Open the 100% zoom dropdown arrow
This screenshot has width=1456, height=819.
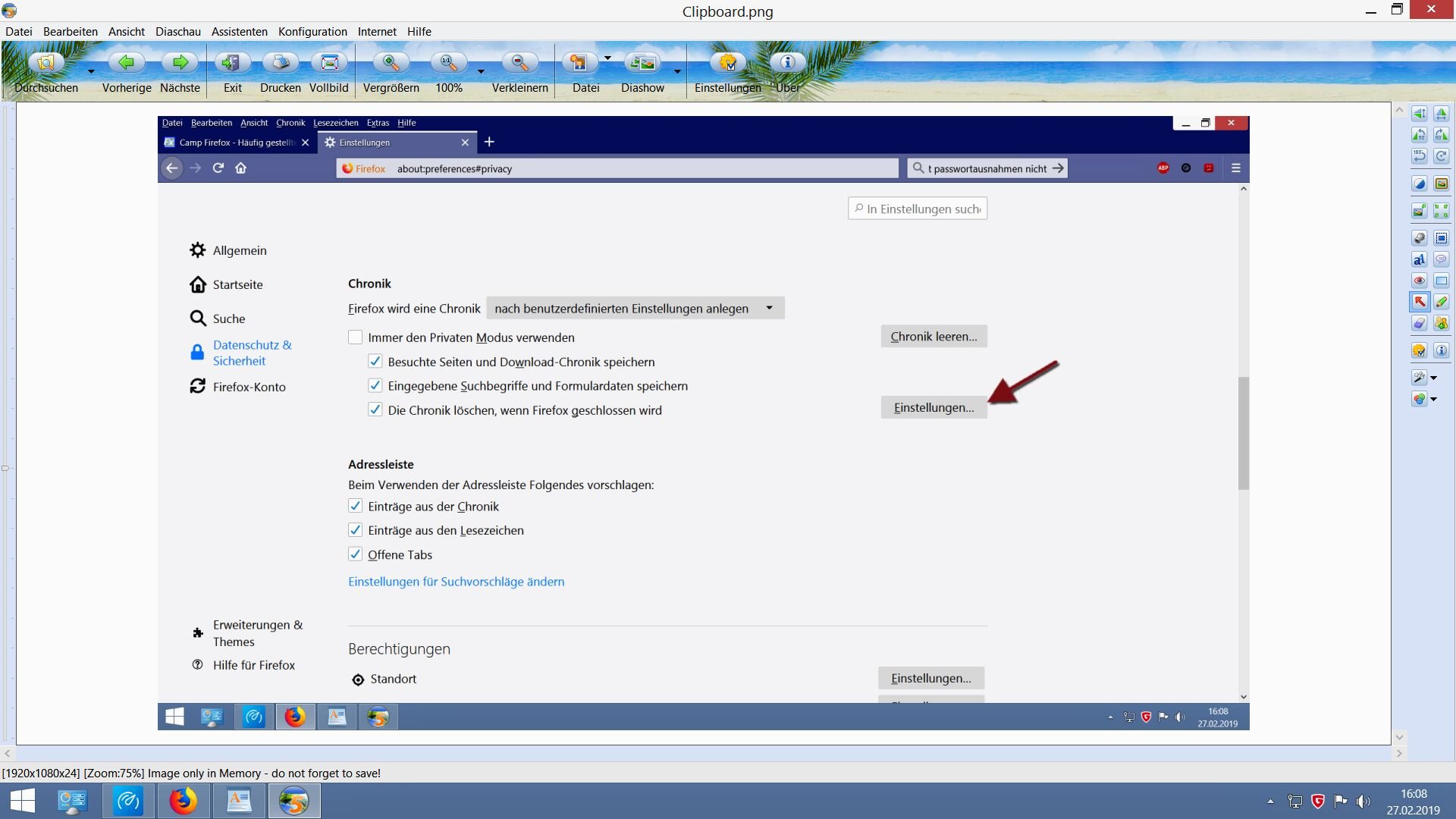(481, 71)
